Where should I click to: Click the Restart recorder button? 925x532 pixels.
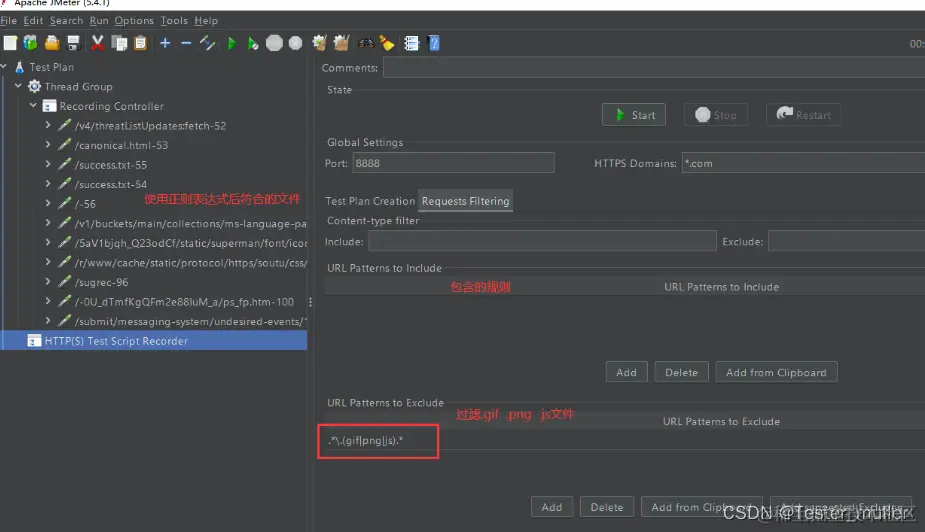[803, 115]
